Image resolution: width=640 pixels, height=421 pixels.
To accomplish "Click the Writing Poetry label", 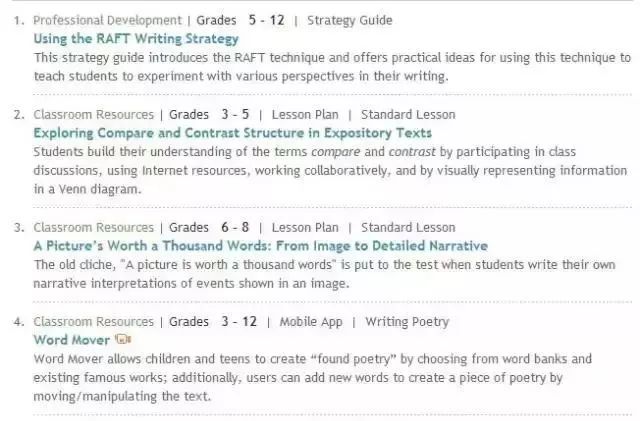I will (407, 322).
